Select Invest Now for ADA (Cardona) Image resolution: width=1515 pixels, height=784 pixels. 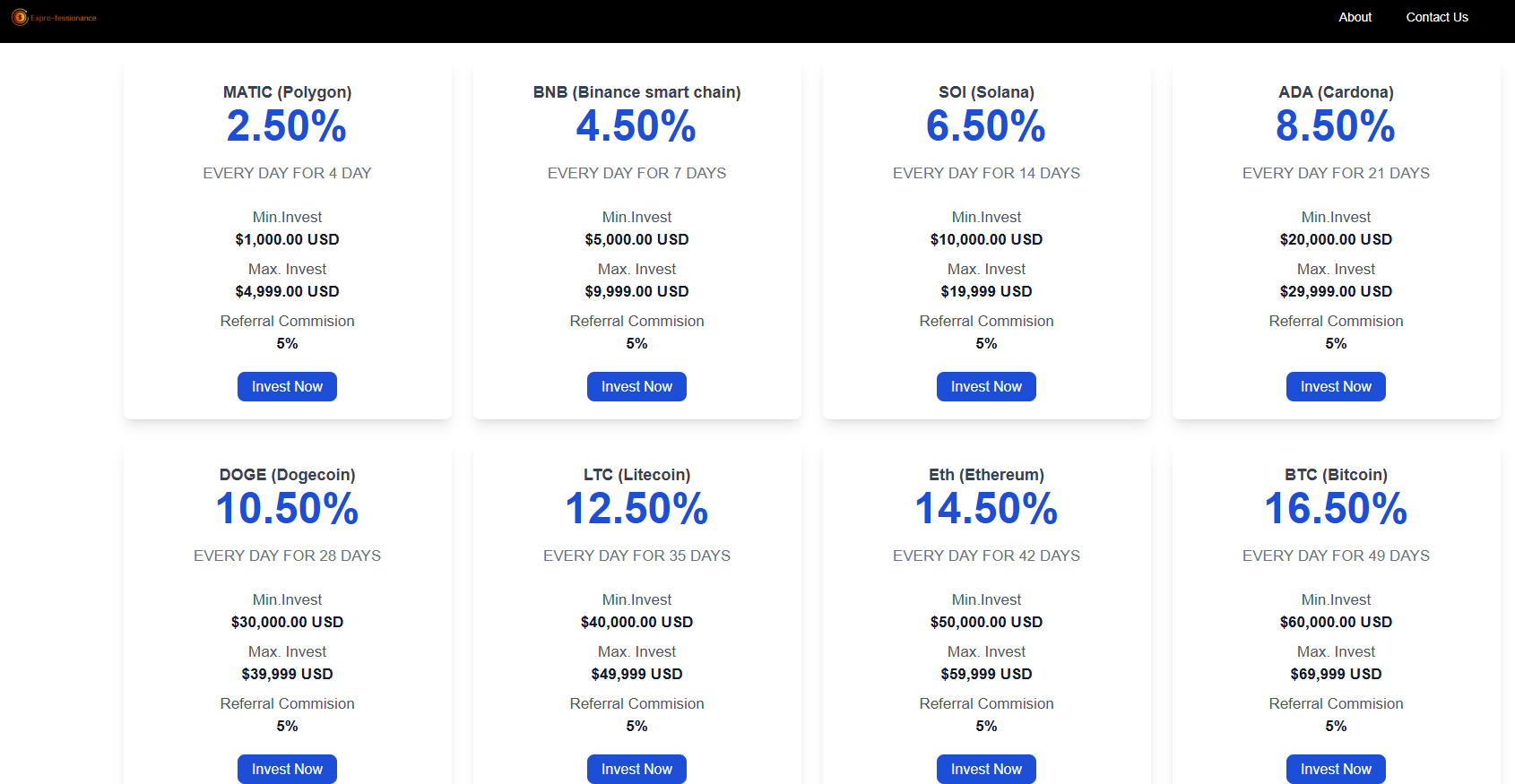(x=1336, y=386)
